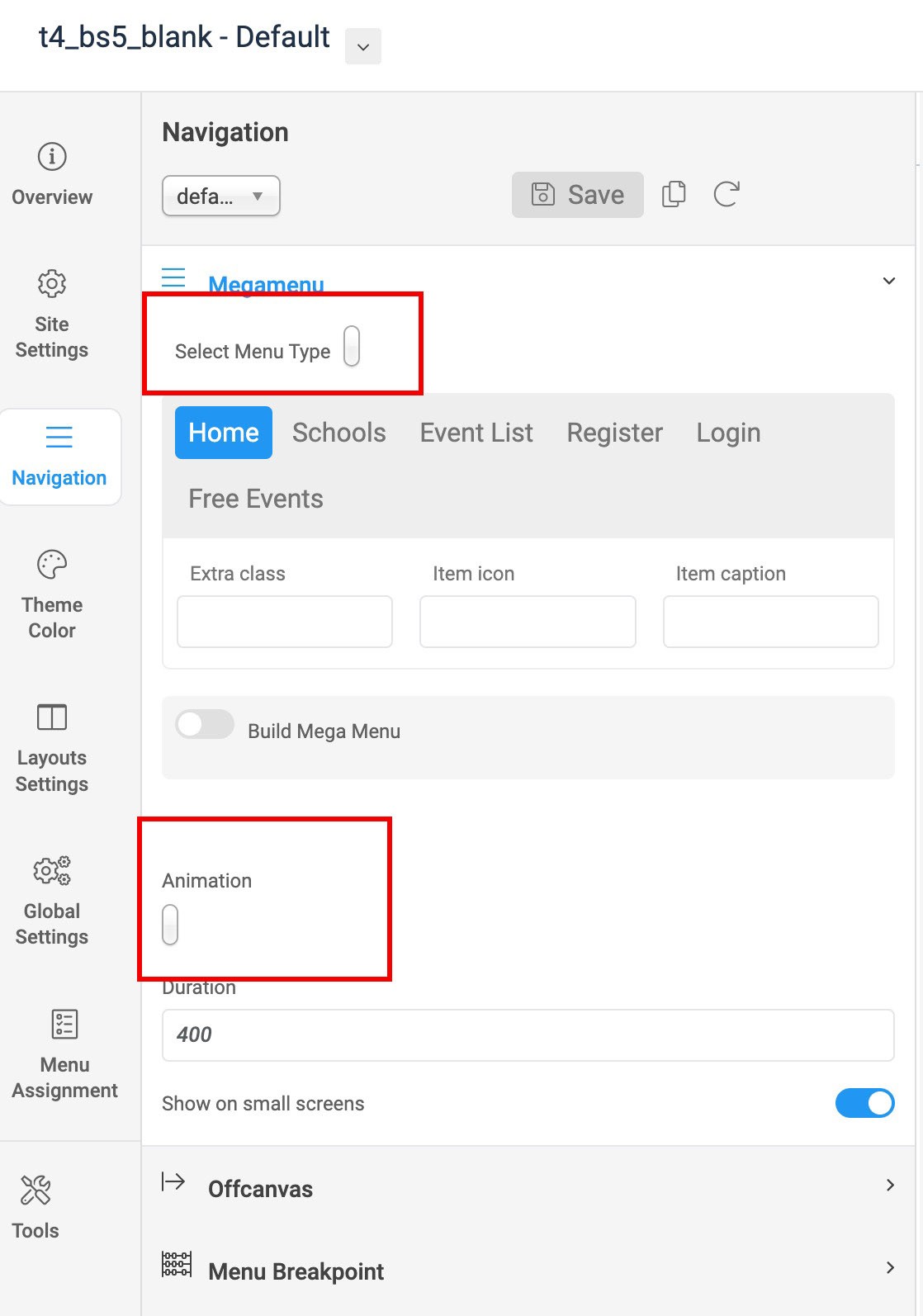
Task: Open the Overview info icon
Action: 52,156
